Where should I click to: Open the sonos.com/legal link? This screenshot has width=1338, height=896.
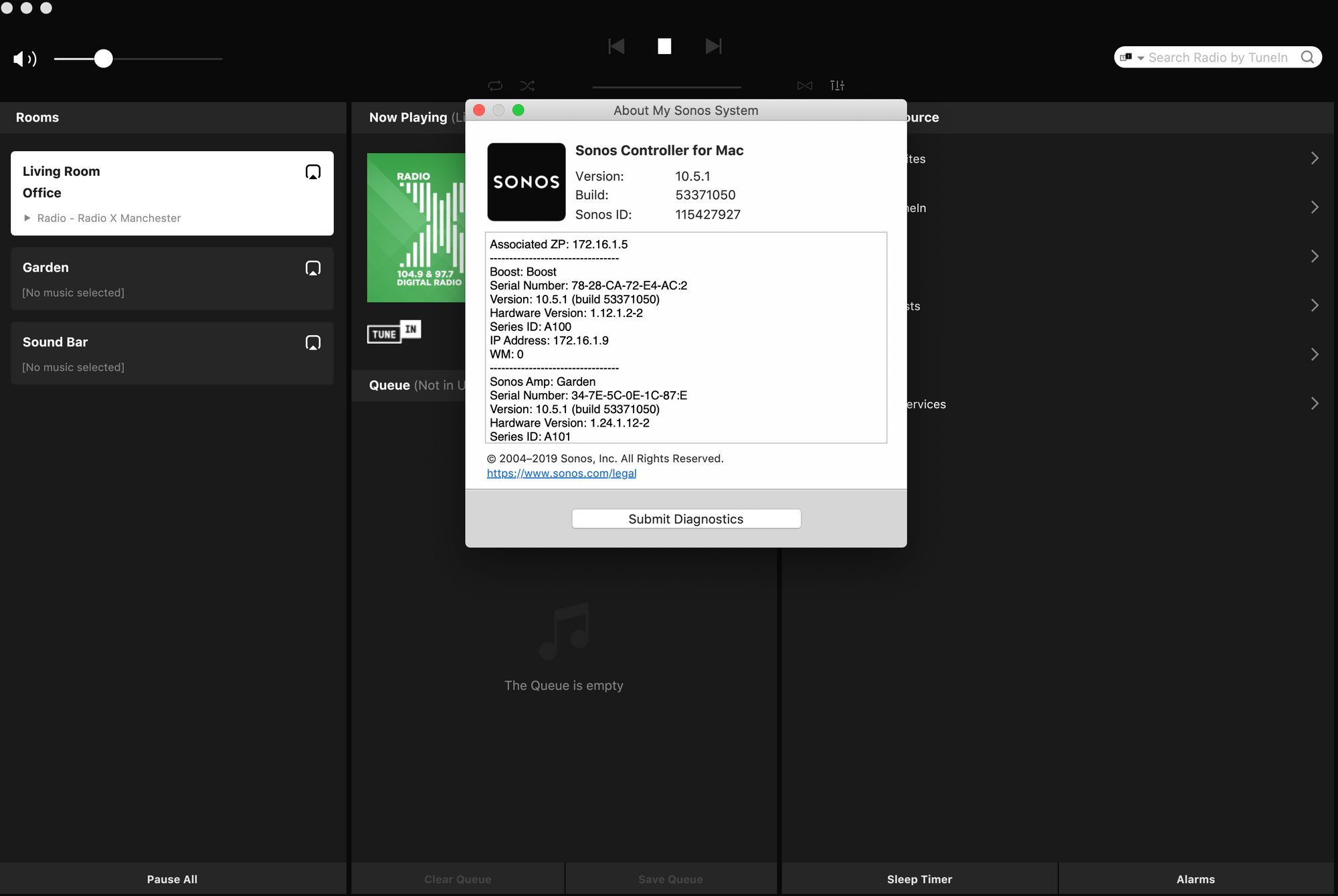pos(561,473)
